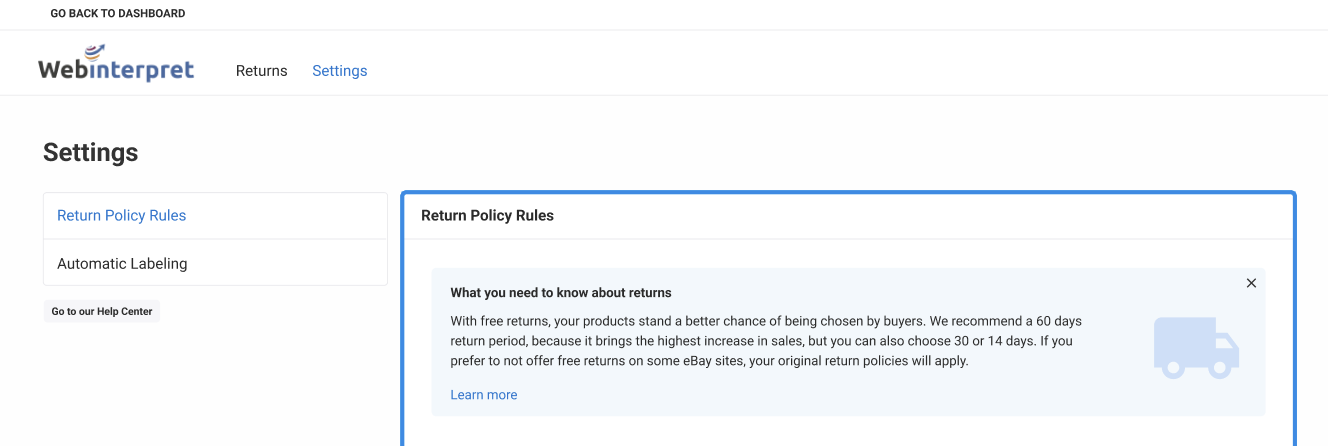Switch to the Settings tab
This screenshot has width=1328, height=446.
pos(339,71)
